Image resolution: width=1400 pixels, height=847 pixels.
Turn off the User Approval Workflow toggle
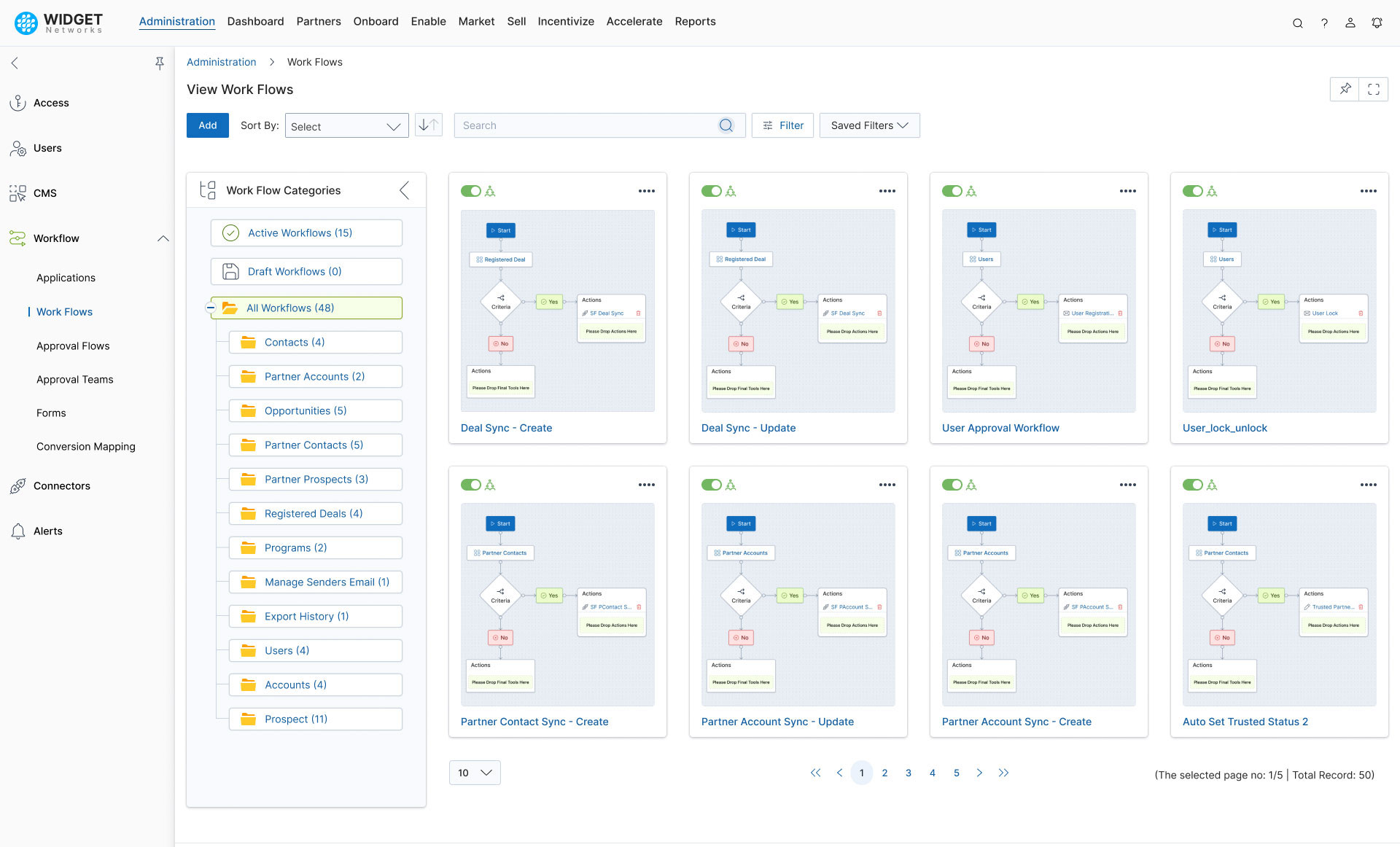coord(952,191)
